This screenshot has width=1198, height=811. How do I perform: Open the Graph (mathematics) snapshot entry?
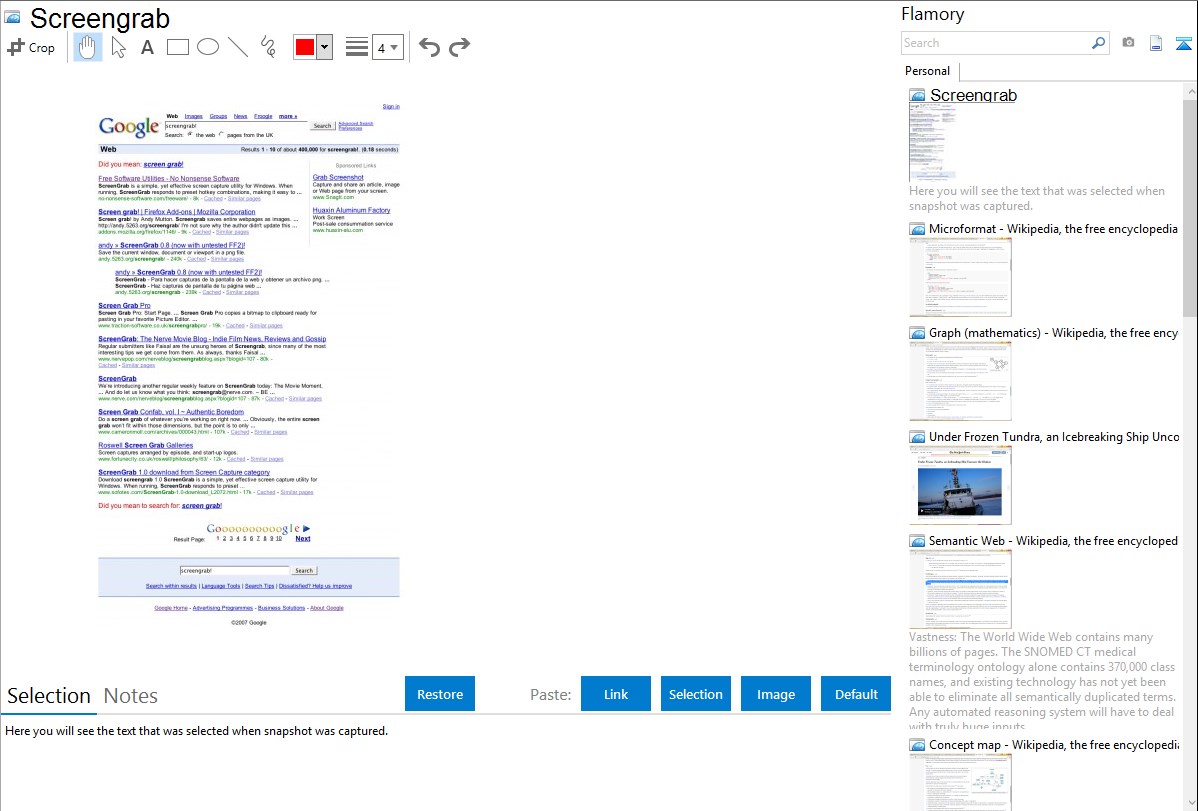[x=1053, y=333]
